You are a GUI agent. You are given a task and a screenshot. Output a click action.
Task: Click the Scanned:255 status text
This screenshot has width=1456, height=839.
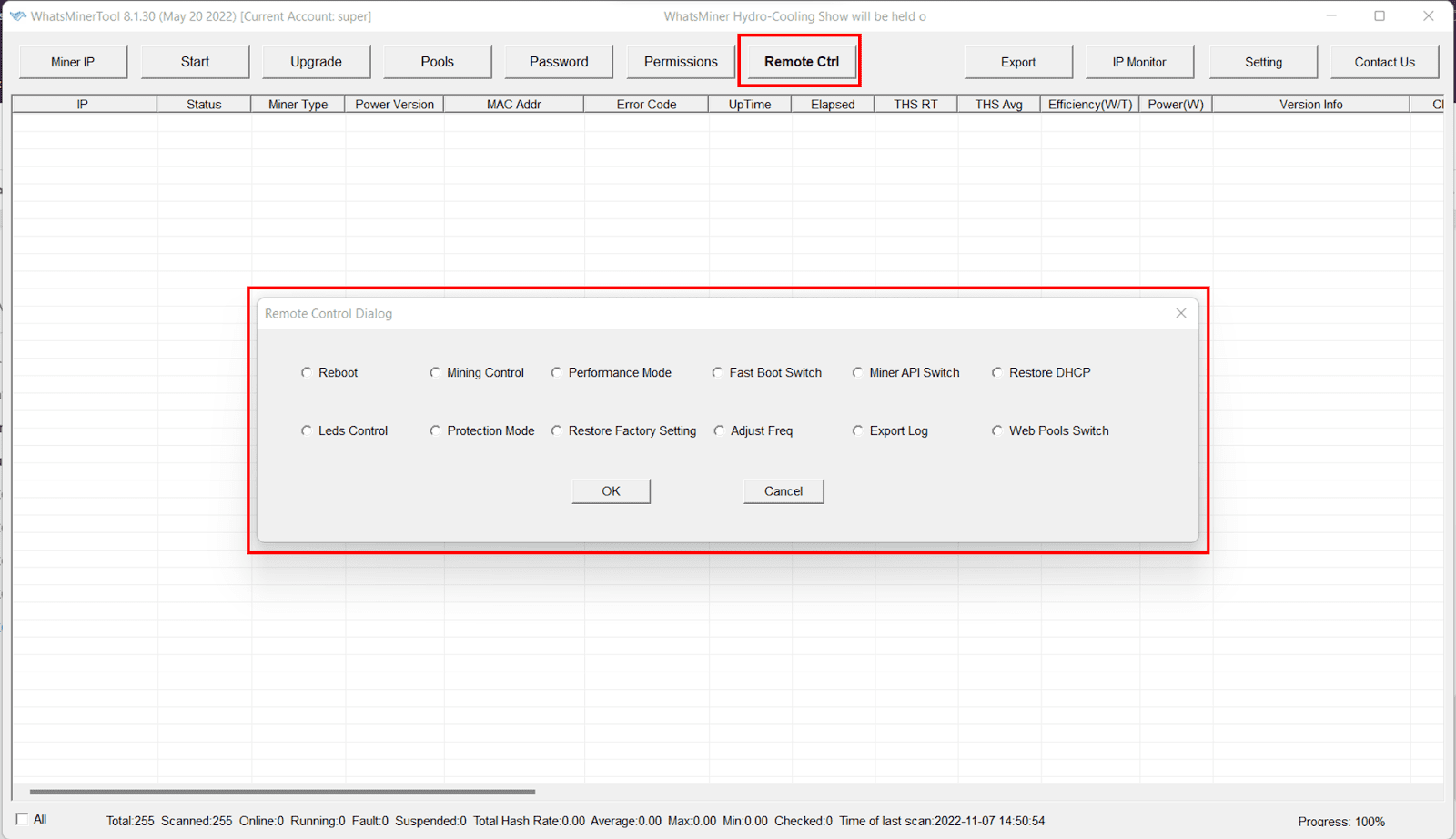[197, 821]
